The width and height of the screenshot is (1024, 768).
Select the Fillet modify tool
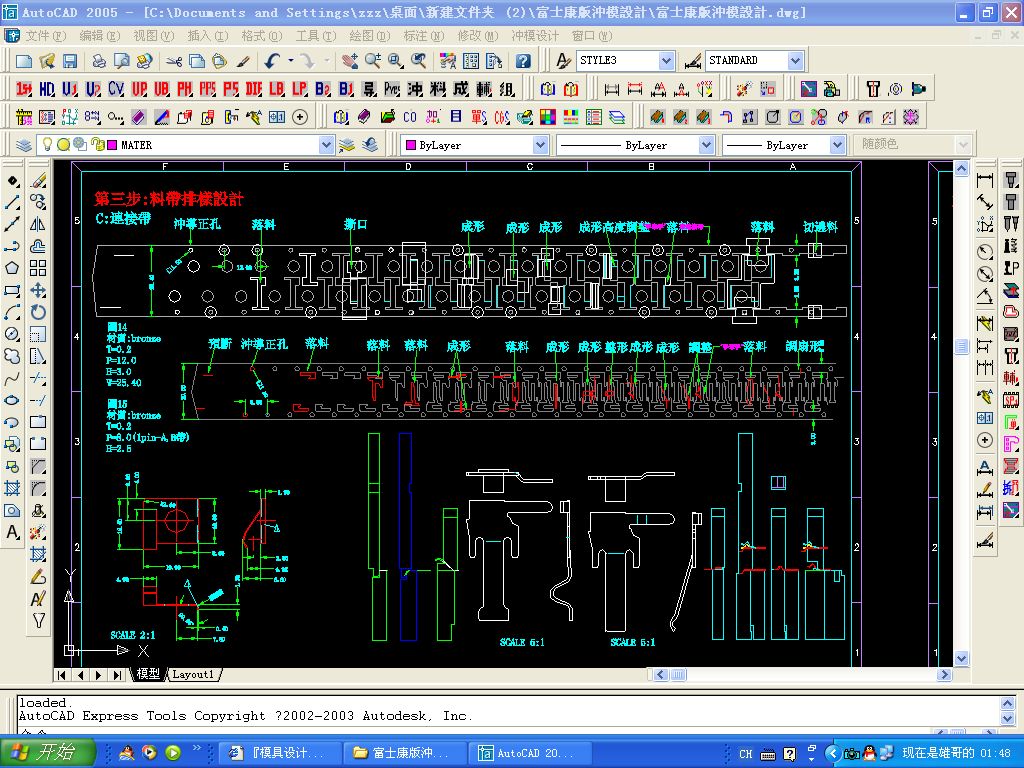click(x=39, y=488)
